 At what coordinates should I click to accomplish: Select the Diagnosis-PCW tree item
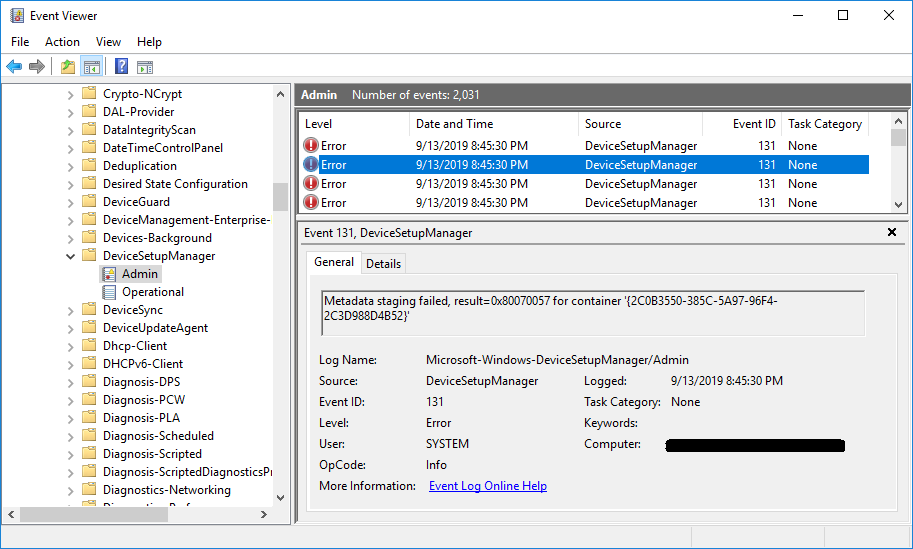(144, 400)
